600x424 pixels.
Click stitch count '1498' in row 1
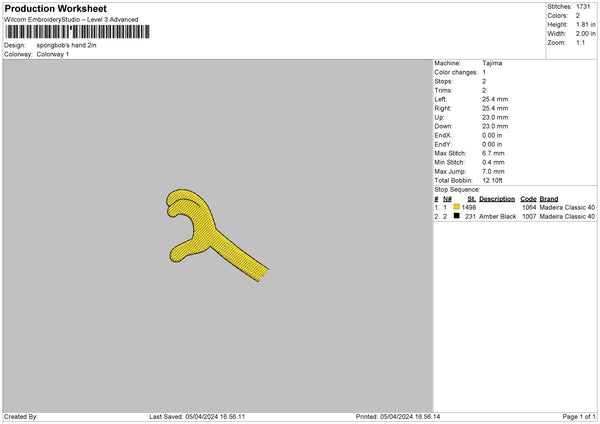[469, 207]
